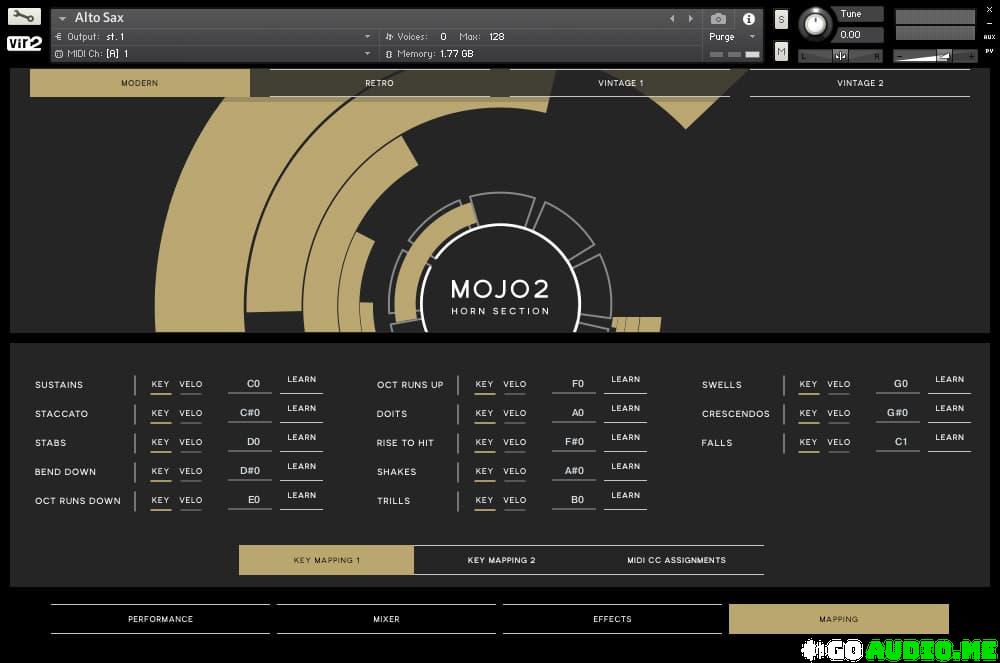
Task: Click the pan slider
Action: pyautogui.click(x=841, y=56)
